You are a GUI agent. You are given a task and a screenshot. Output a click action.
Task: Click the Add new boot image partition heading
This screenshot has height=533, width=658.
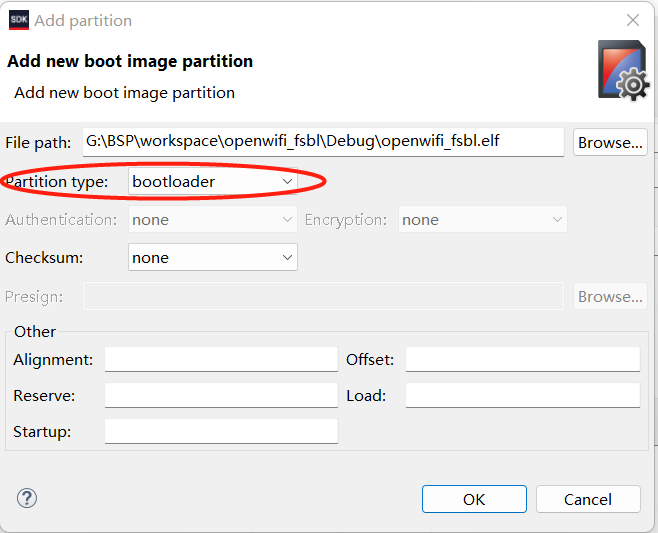click(x=130, y=61)
